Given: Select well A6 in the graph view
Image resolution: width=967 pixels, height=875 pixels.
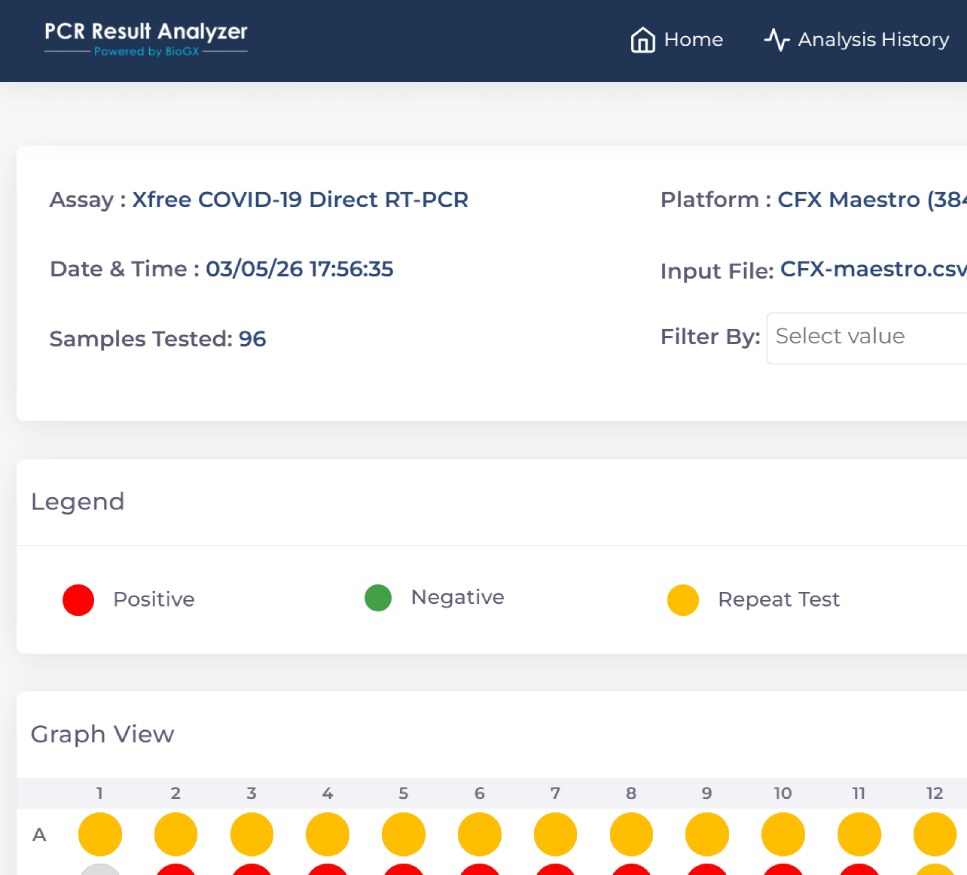Looking at the screenshot, I should pos(480,834).
